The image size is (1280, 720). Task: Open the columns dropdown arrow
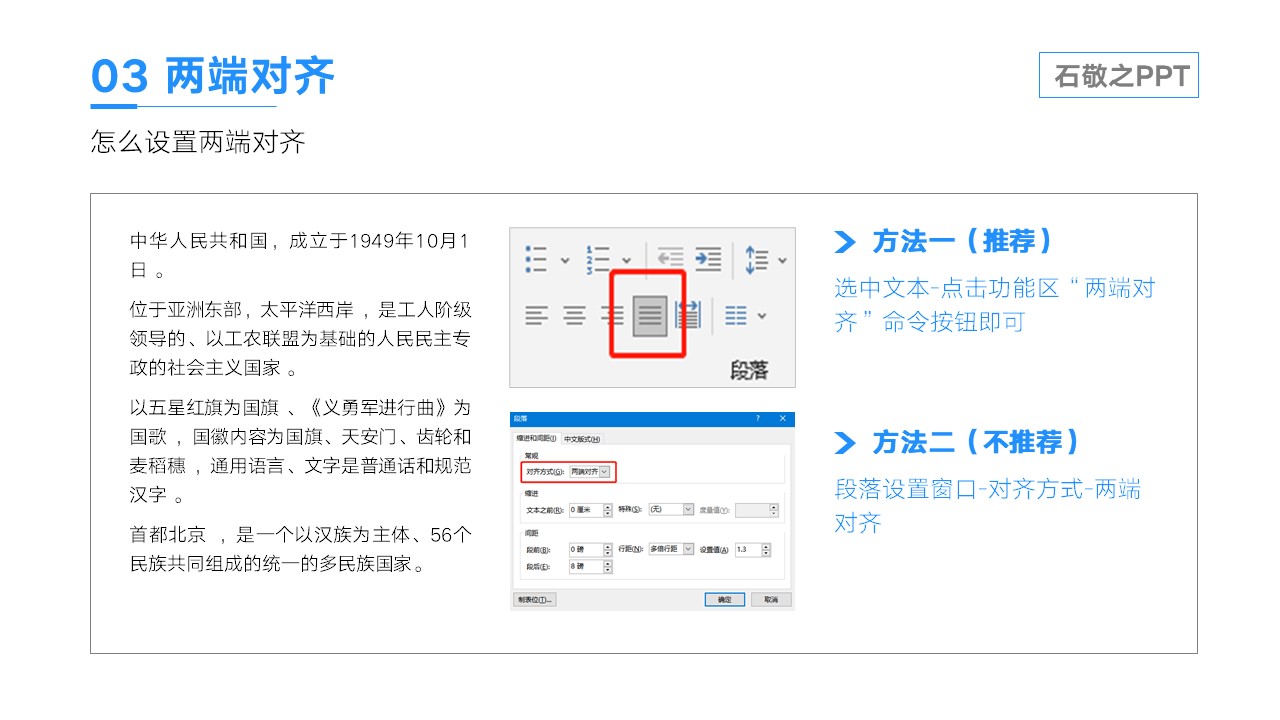tap(763, 316)
